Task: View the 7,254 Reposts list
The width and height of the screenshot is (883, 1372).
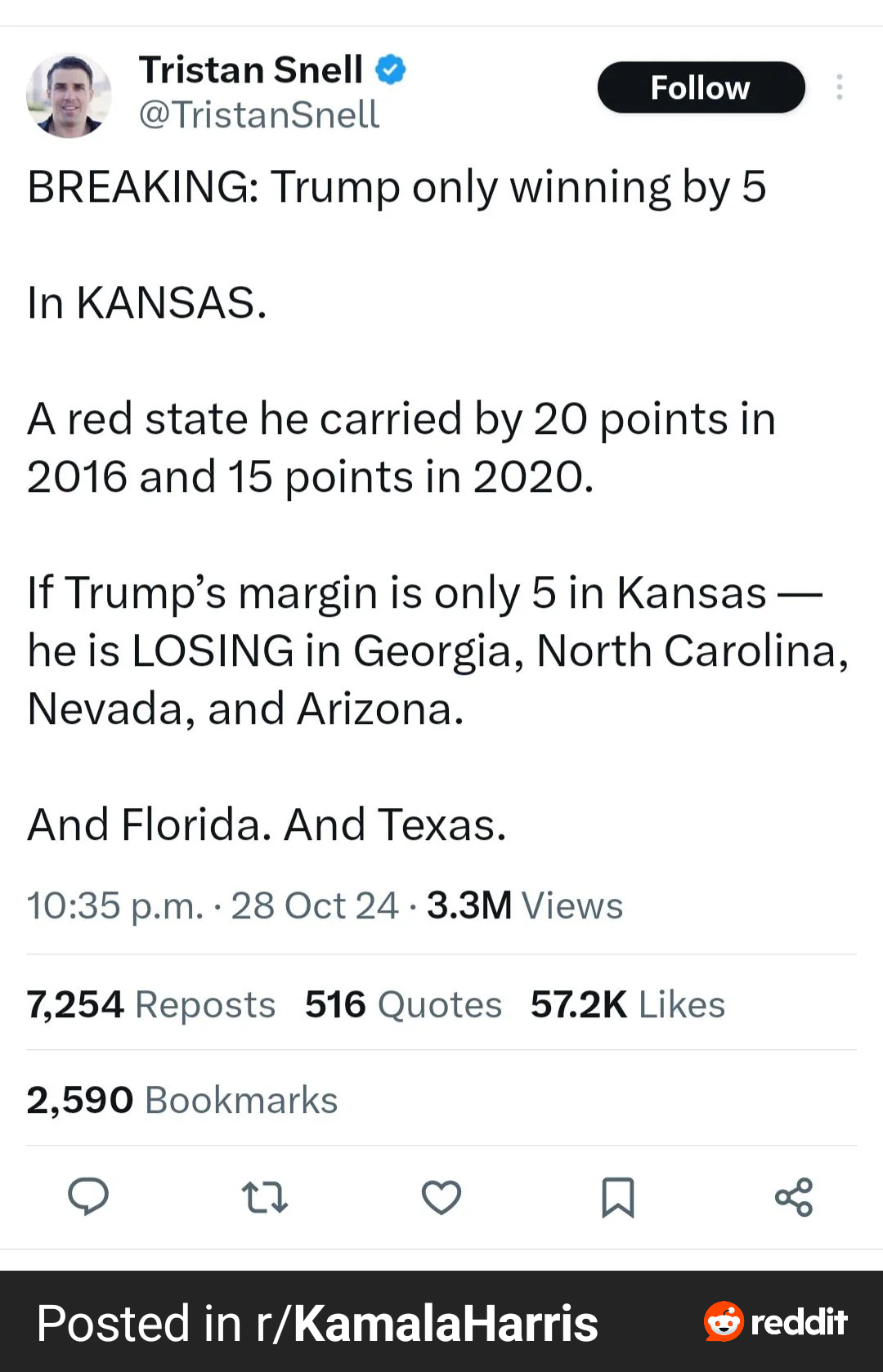Action: coord(151,1004)
